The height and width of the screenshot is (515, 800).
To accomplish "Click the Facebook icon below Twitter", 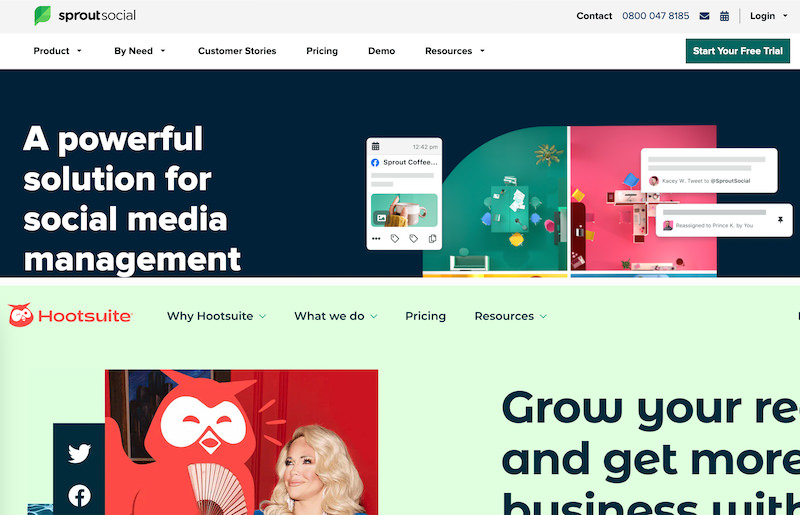I will click(80, 495).
